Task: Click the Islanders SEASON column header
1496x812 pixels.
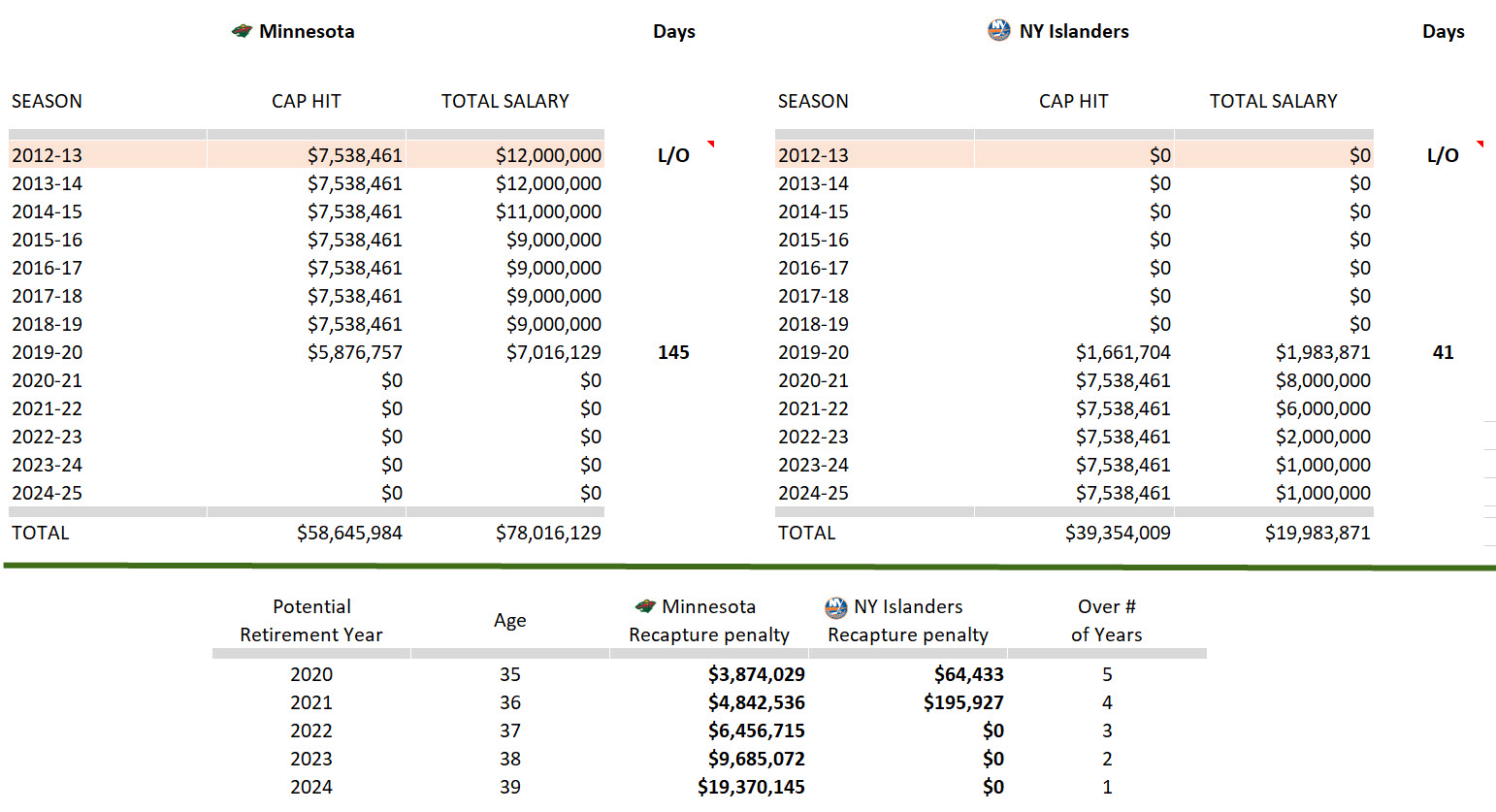Action: pos(813,101)
